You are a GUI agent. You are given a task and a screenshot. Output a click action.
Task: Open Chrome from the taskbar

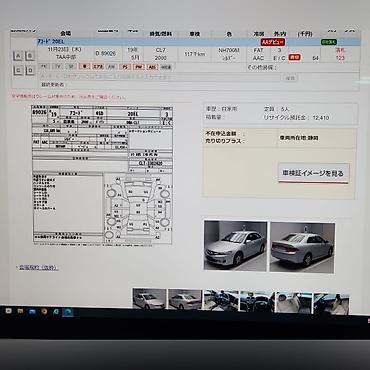coord(44,312)
